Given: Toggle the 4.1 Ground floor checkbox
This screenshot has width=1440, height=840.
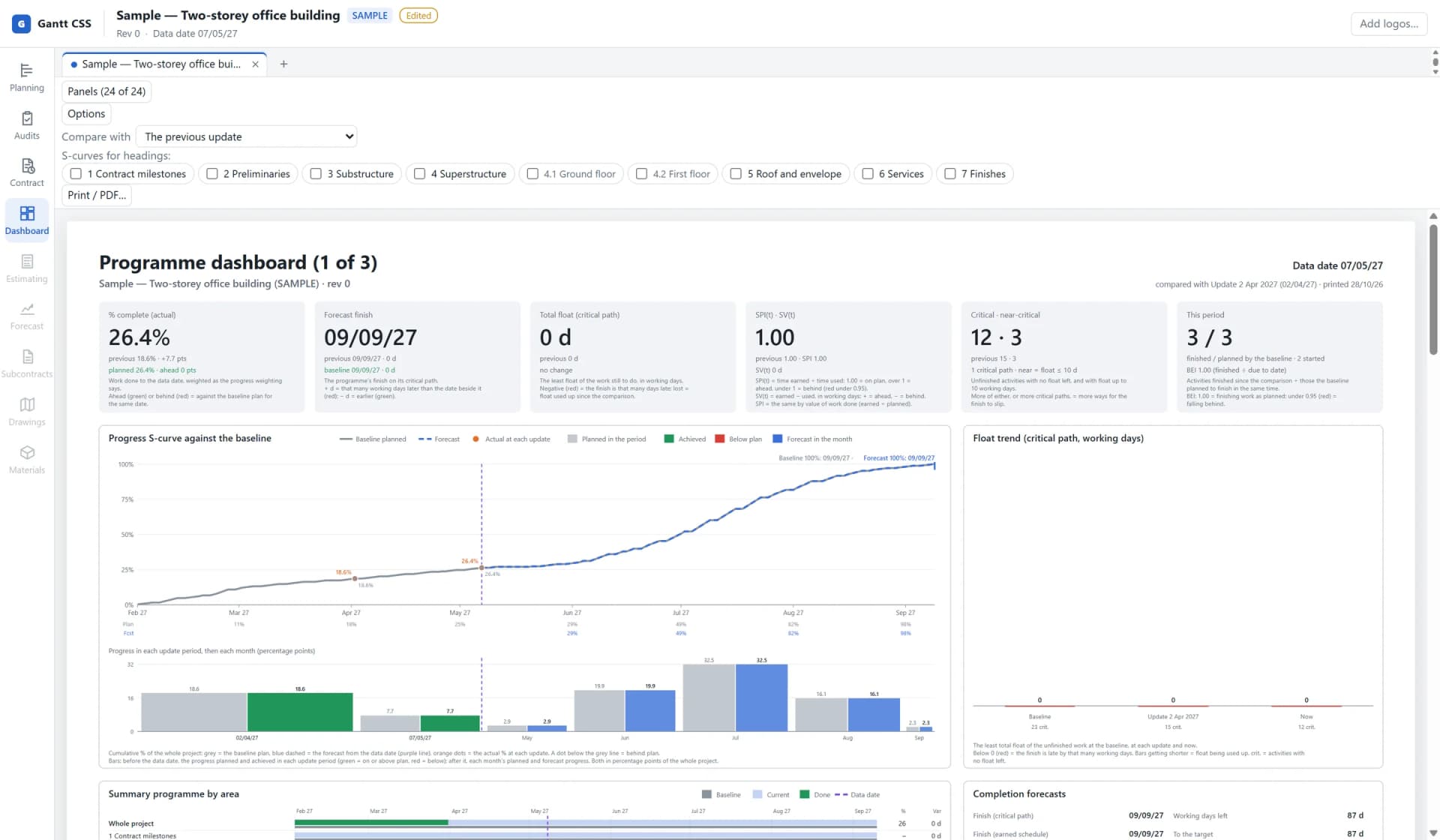Looking at the screenshot, I should click(x=532, y=174).
